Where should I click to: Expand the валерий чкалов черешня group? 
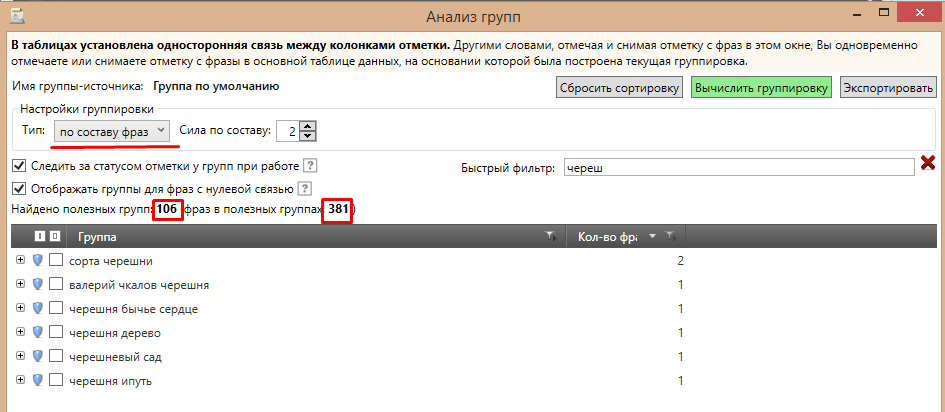click(20, 284)
